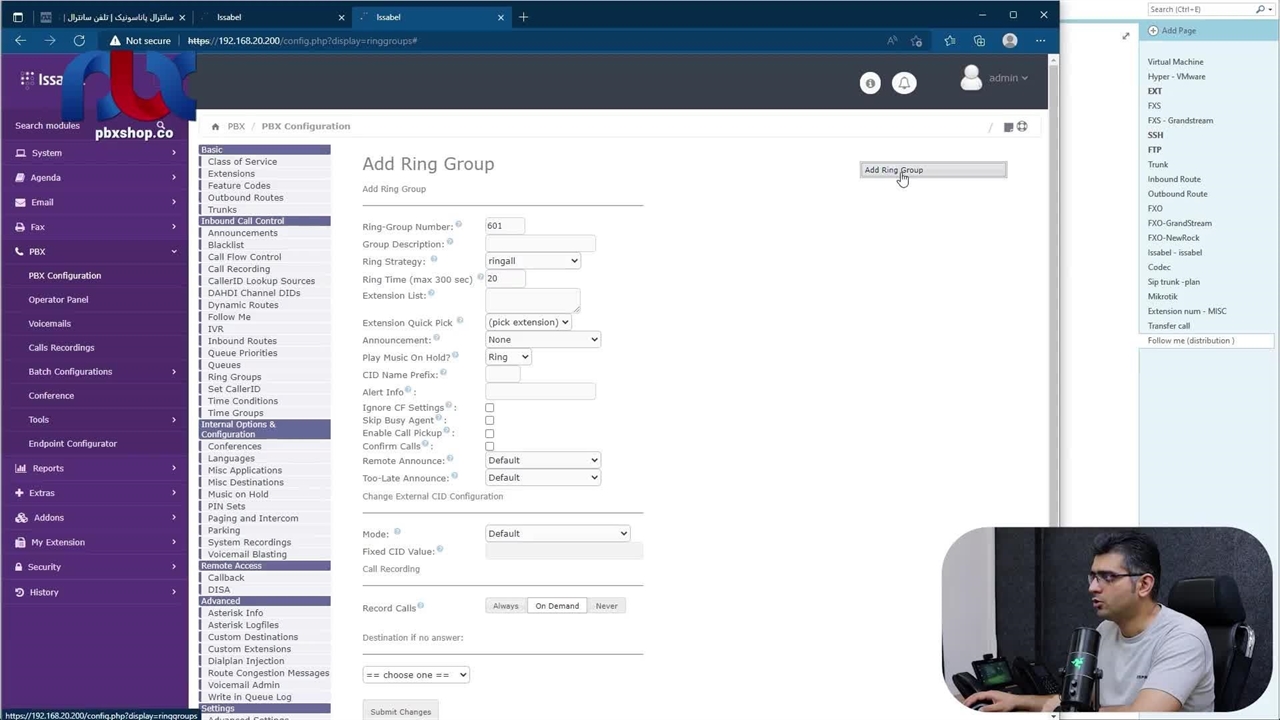Click the notifications bell icon

904,83
